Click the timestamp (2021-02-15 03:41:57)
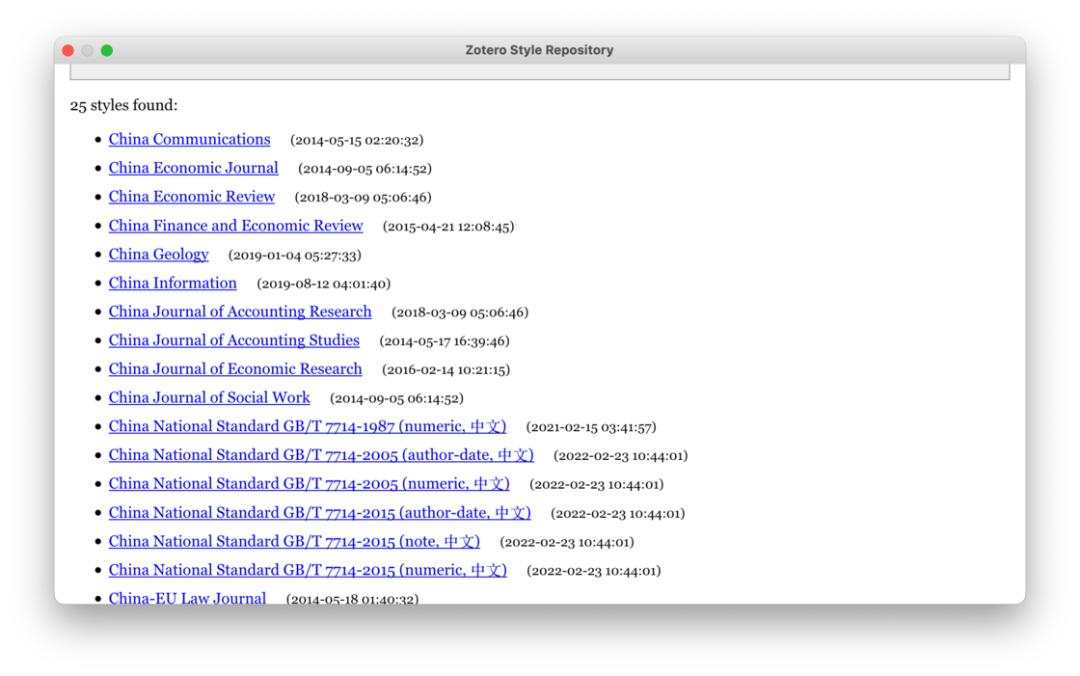The image size is (1080, 676). pyautogui.click(x=591, y=427)
